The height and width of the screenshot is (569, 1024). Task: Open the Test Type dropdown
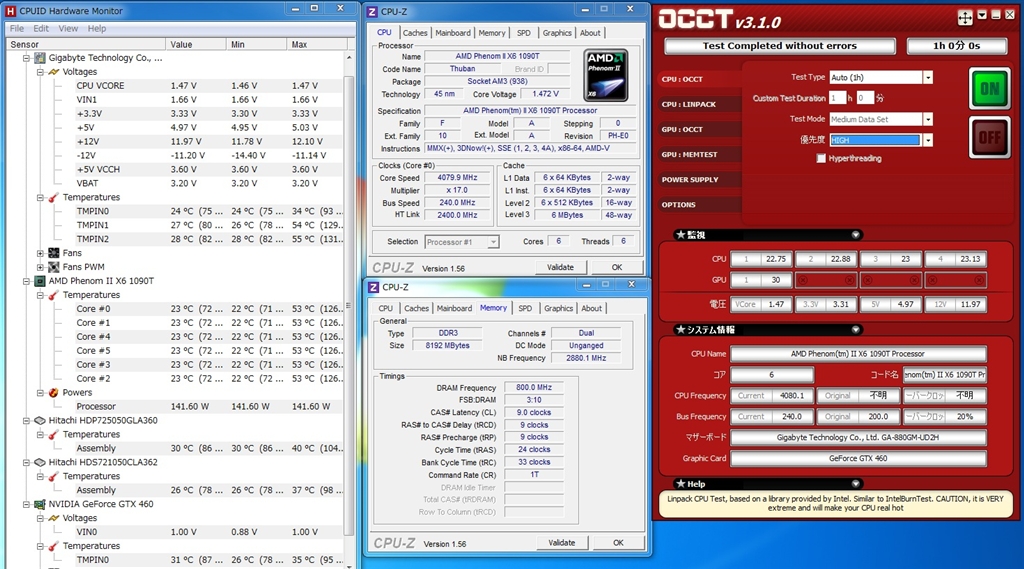point(927,77)
